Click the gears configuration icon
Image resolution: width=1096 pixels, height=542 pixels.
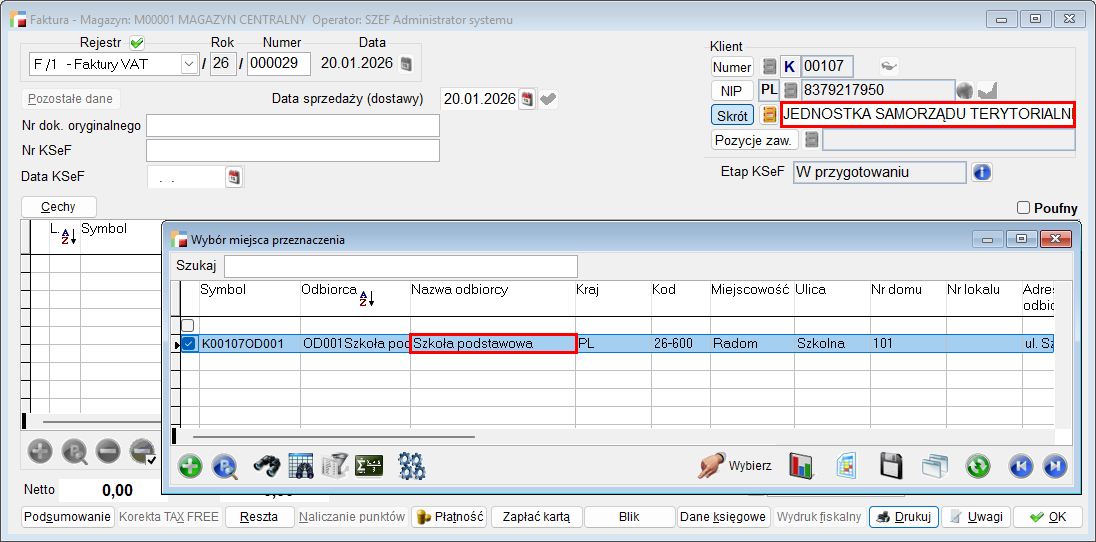pyautogui.click(x=412, y=466)
